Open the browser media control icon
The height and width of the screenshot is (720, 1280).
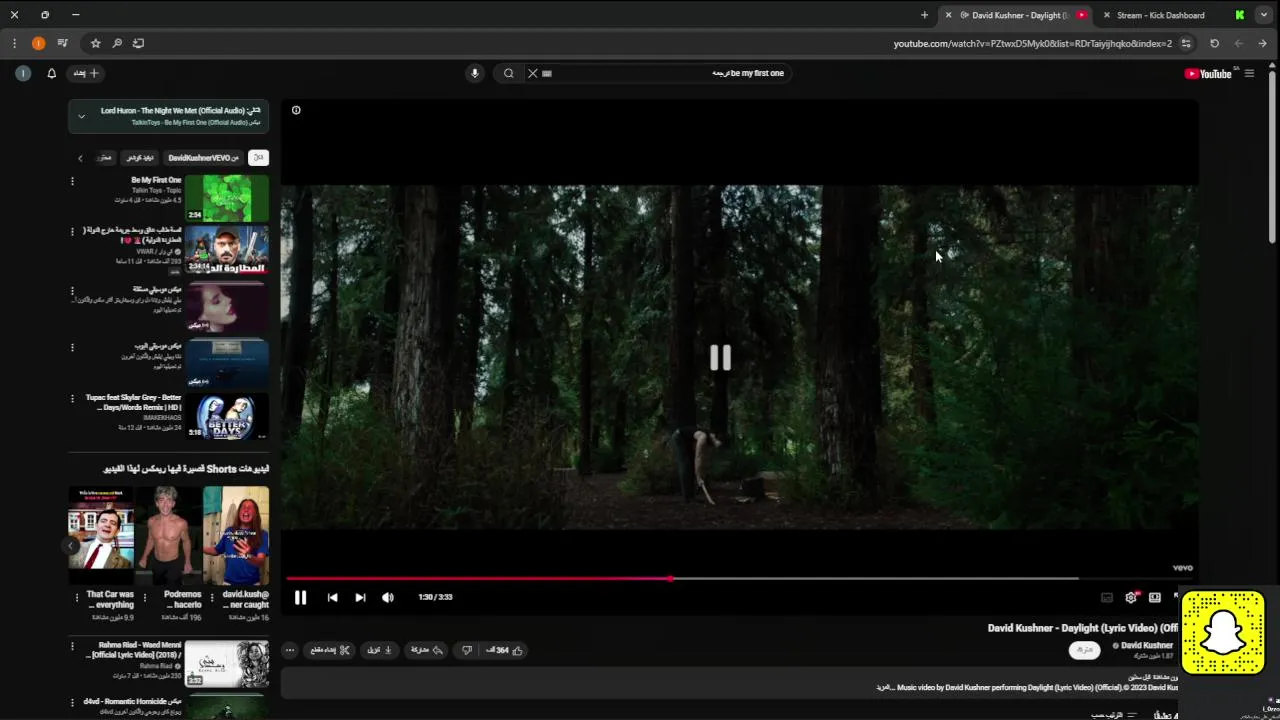point(62,43)
